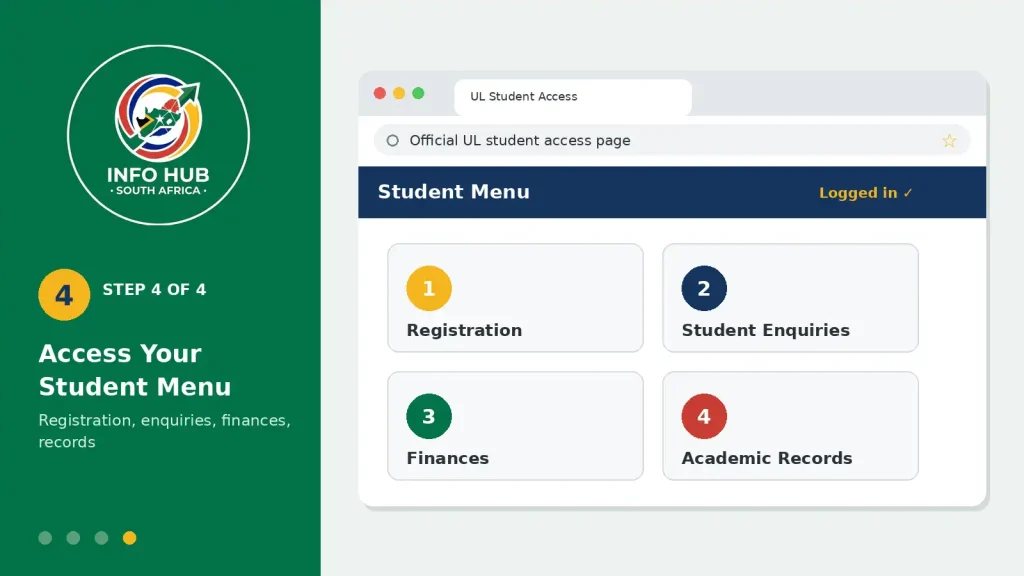Click the red number 4 circle icon
This screenshot has width=1024, height=576.
[704, 416]
